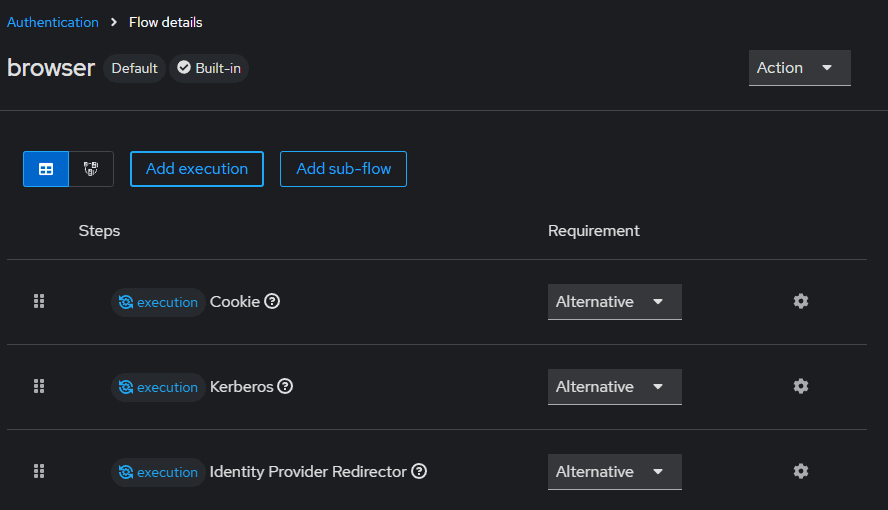Open the Action dropdown menu
888x510 pixels.
click(800, 68)
